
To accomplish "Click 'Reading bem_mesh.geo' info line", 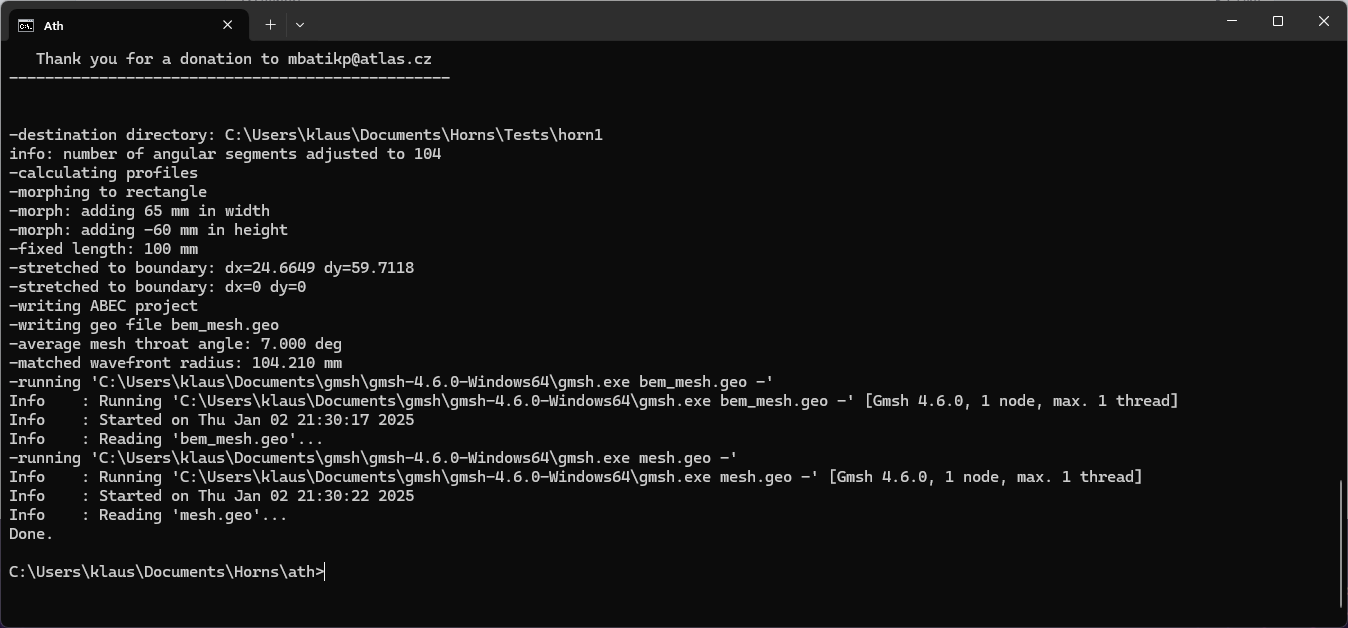I will (x=166, y=439).
